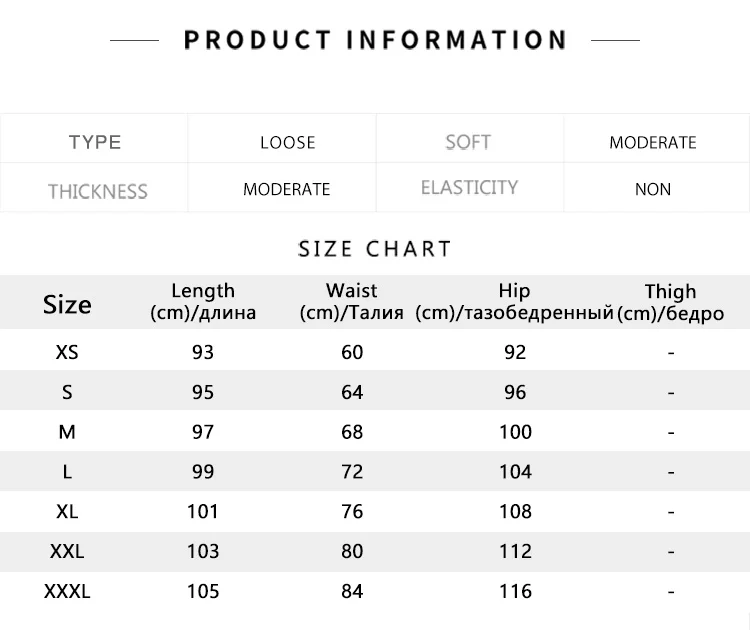This screenshot has width=750, height=630.
Task: Click the Hip (cm) column header
Action: click(514, 301)
